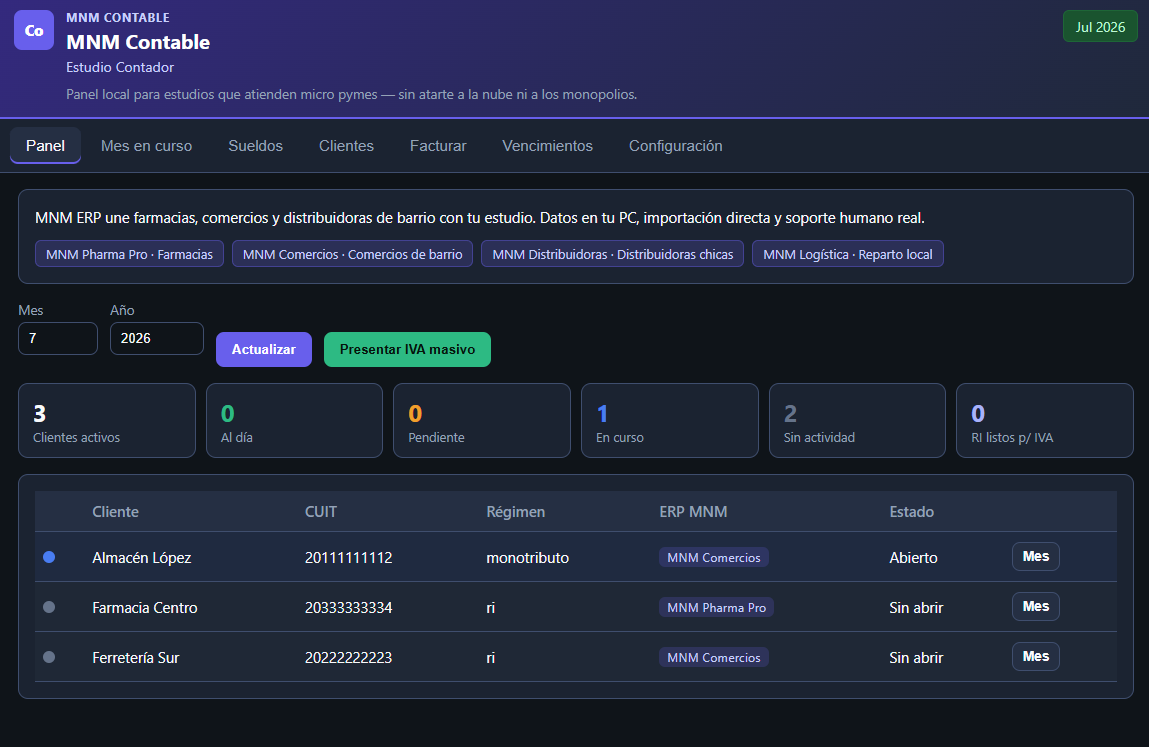Click client name Almacén López
1149x747 pixels.
[x=141, y=558]
